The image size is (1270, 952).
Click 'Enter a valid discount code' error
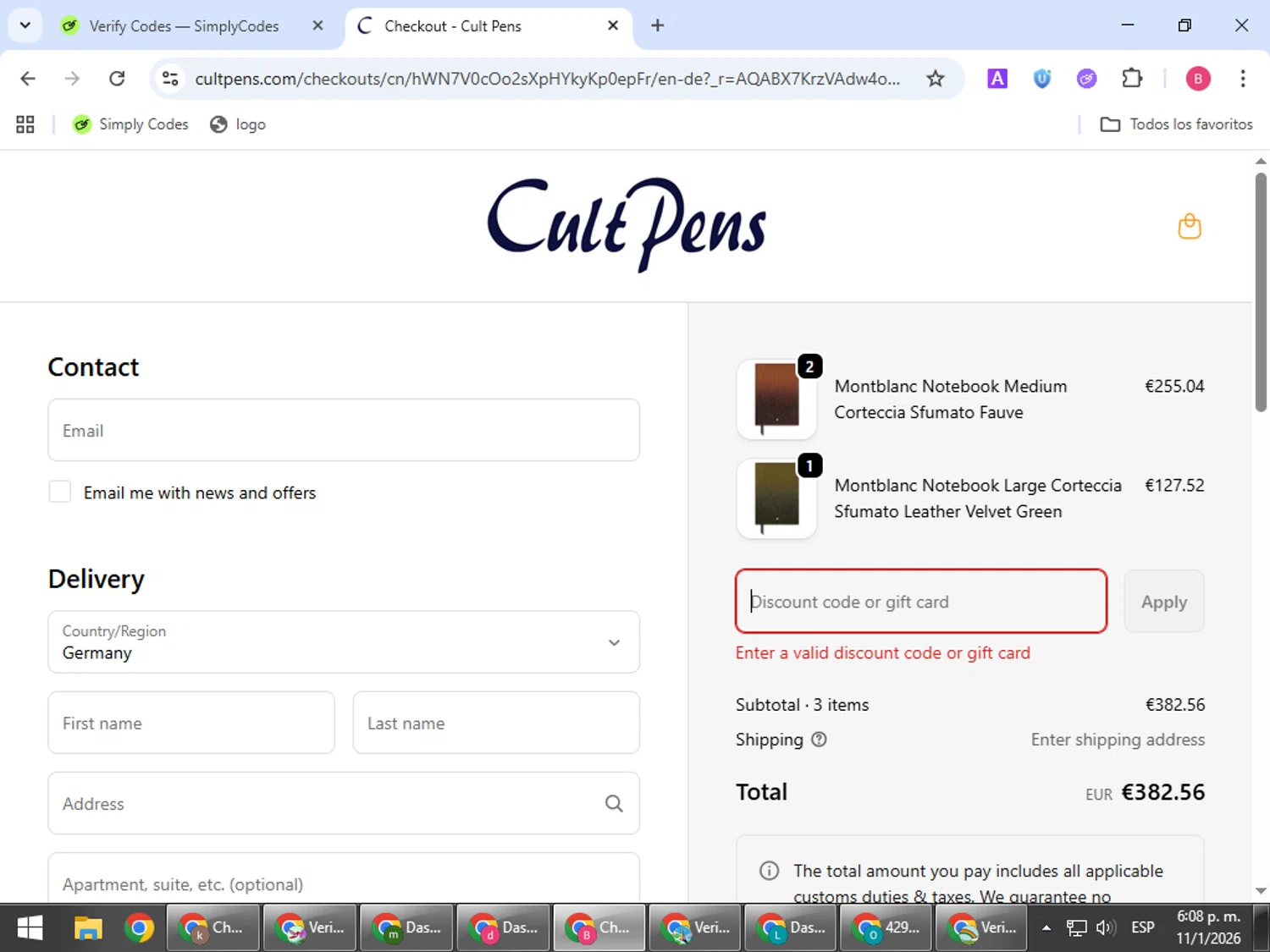[x=883, y=652]
